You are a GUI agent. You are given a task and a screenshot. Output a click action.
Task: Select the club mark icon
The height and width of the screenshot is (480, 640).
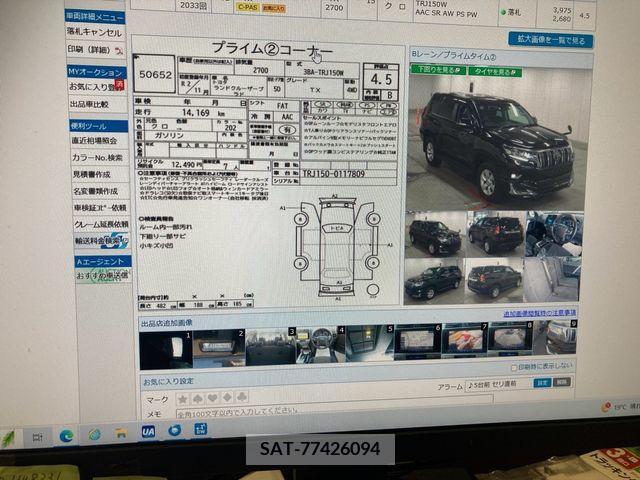242,397
